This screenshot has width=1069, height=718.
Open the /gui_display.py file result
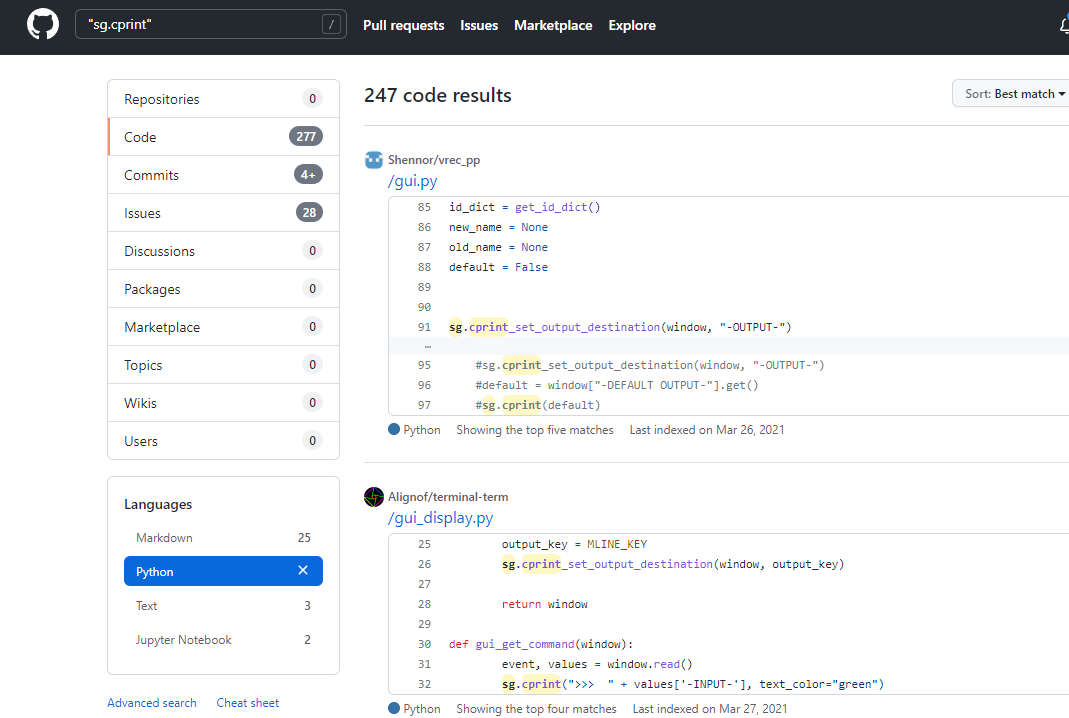point(440,518)
